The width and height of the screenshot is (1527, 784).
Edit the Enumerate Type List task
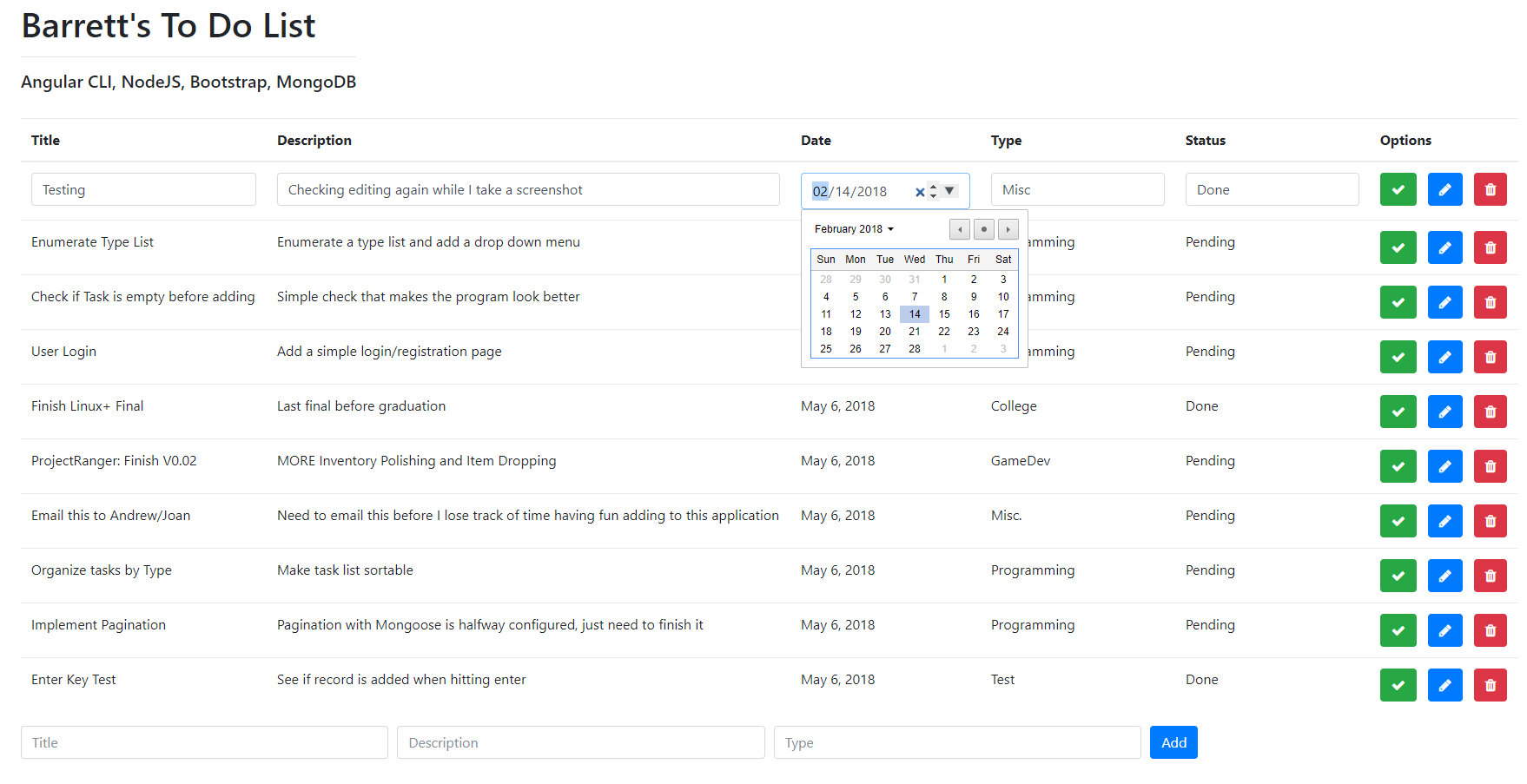pyautogui.click(x=1444, y=247)
